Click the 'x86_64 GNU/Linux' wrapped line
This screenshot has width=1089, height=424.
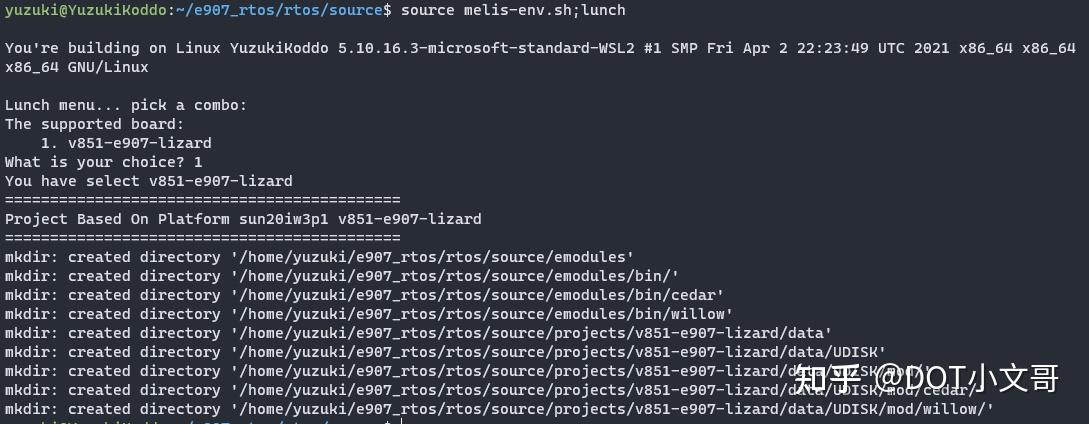coord(76,67)
